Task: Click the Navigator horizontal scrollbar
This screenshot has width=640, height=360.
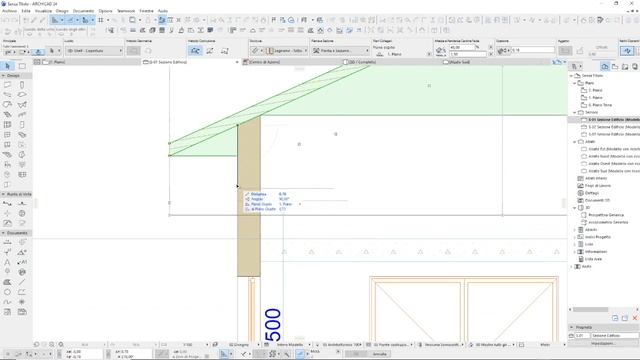Action: [x=590, y=309]
